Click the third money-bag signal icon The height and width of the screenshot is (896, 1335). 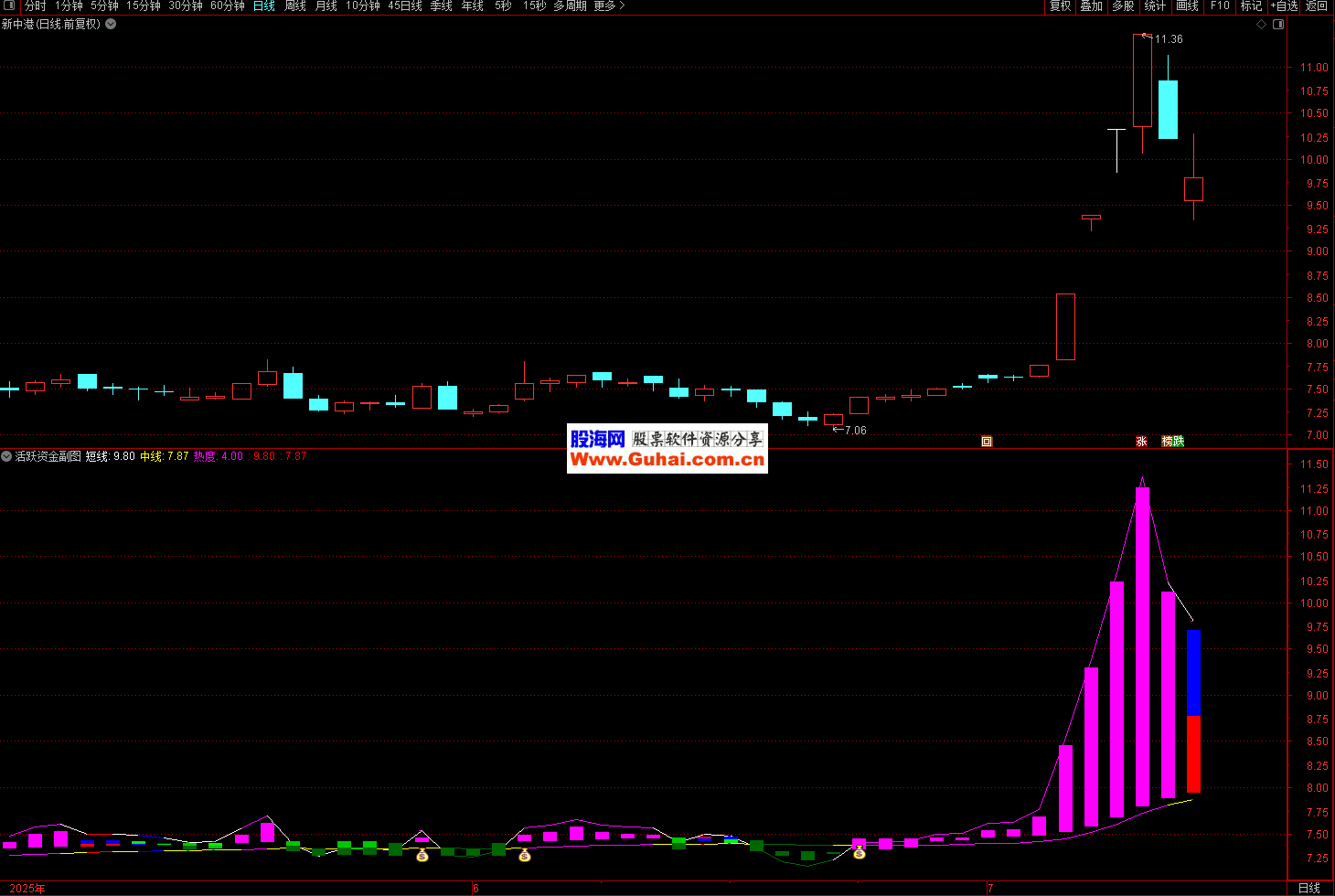pos(860,853)
